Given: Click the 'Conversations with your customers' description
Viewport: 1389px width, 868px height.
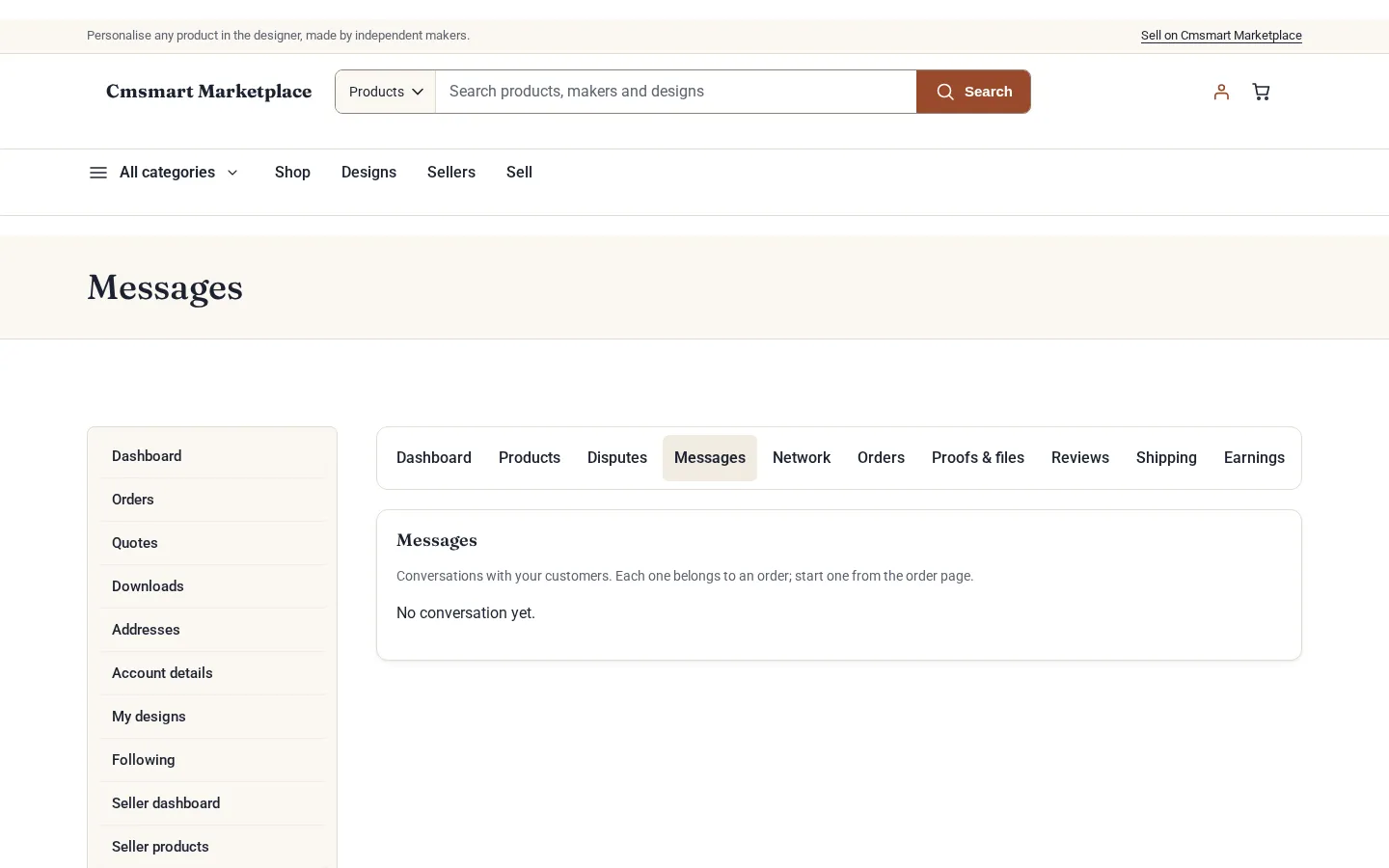Looking at the screenshot, I should point(685,576).
